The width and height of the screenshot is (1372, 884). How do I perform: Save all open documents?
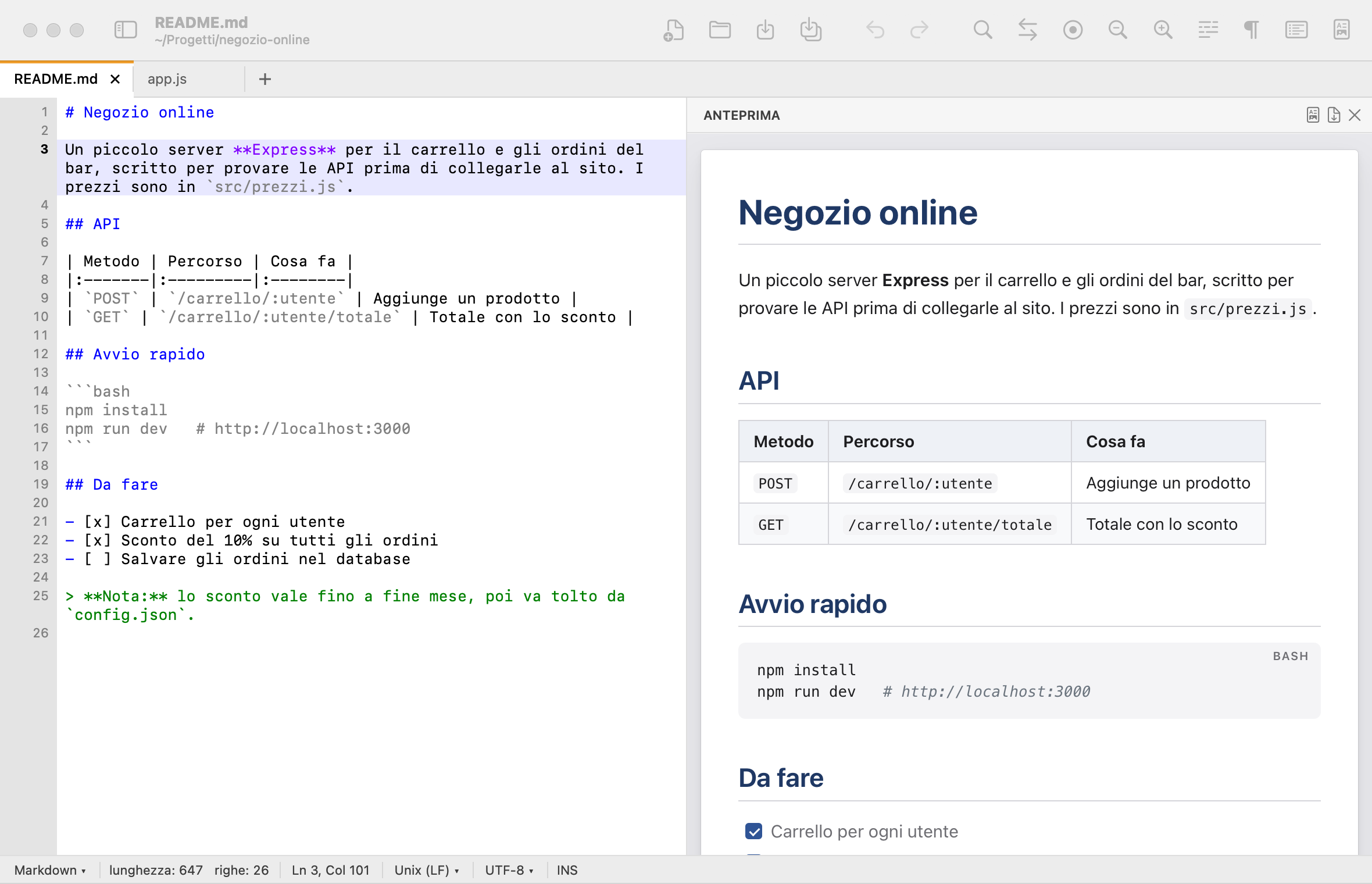coord(810,30)
